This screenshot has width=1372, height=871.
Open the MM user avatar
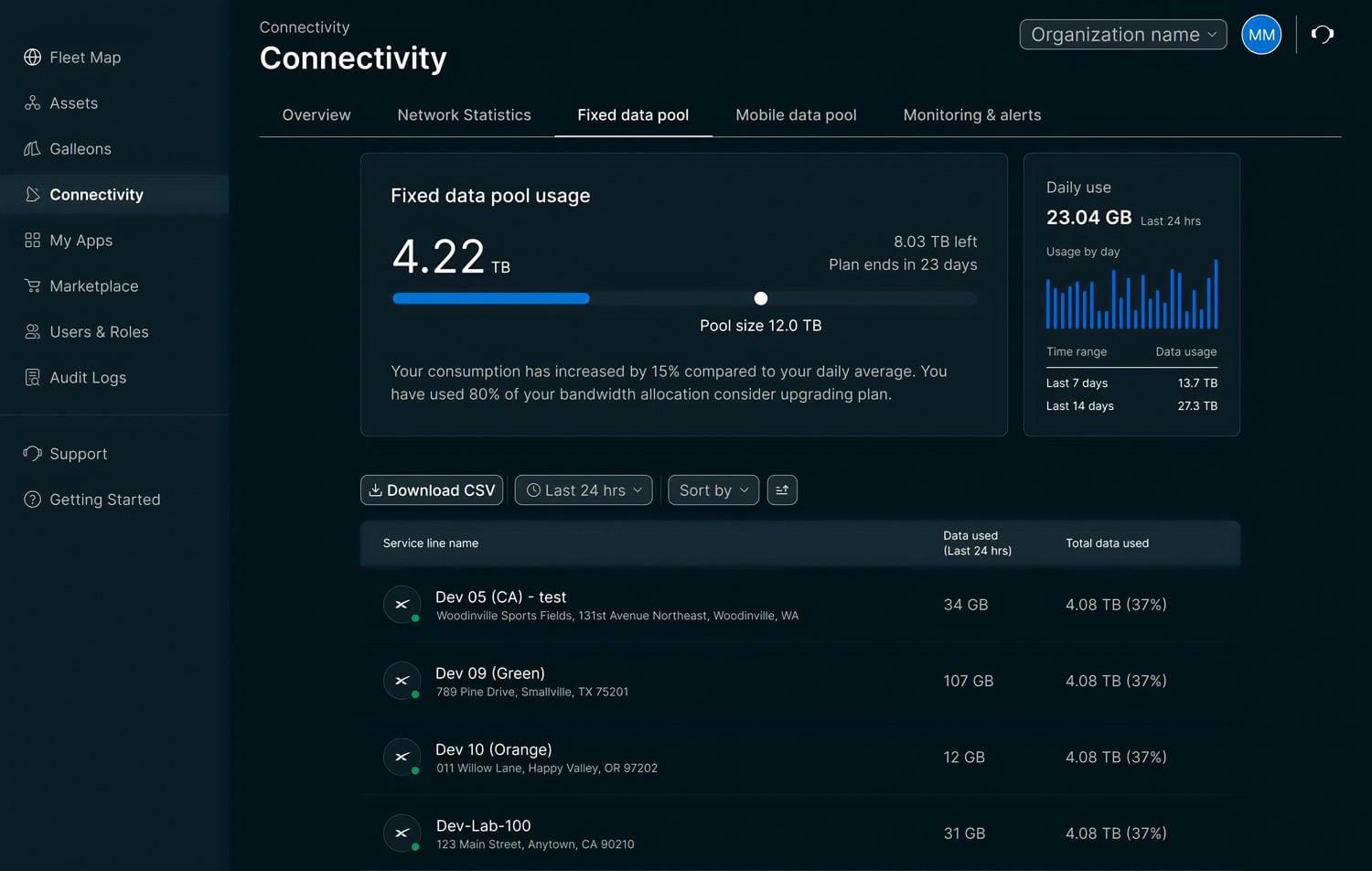pyautogui.click(x=1261, y=35)
